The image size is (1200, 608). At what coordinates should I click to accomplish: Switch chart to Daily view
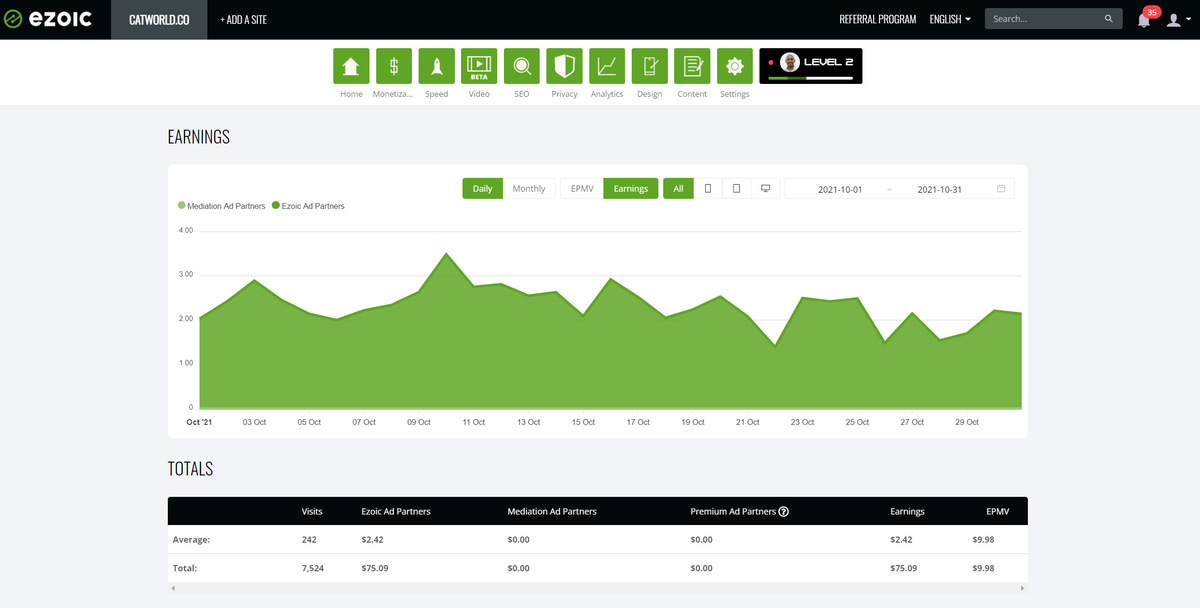tap(482, 188)
